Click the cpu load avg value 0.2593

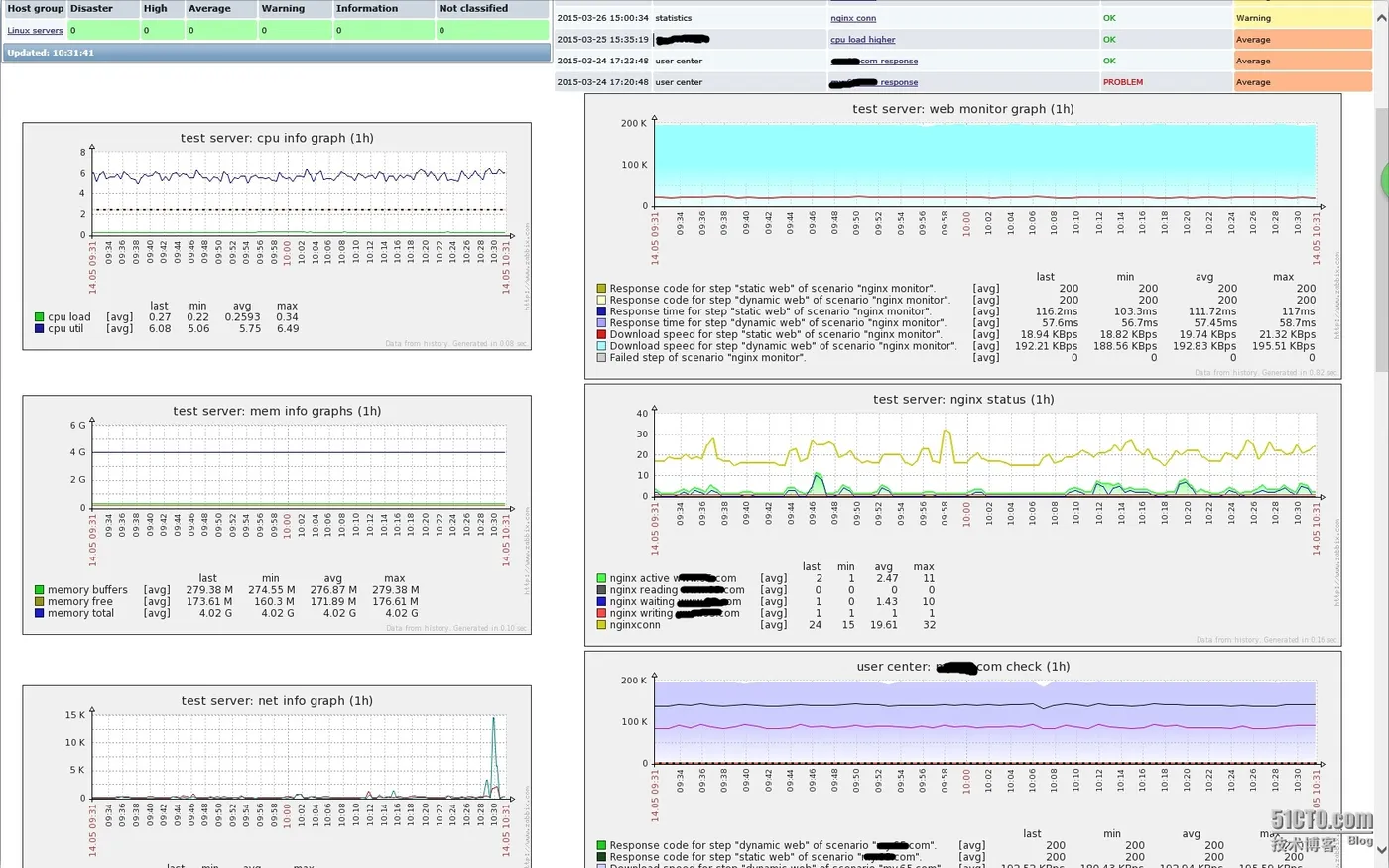243,317
